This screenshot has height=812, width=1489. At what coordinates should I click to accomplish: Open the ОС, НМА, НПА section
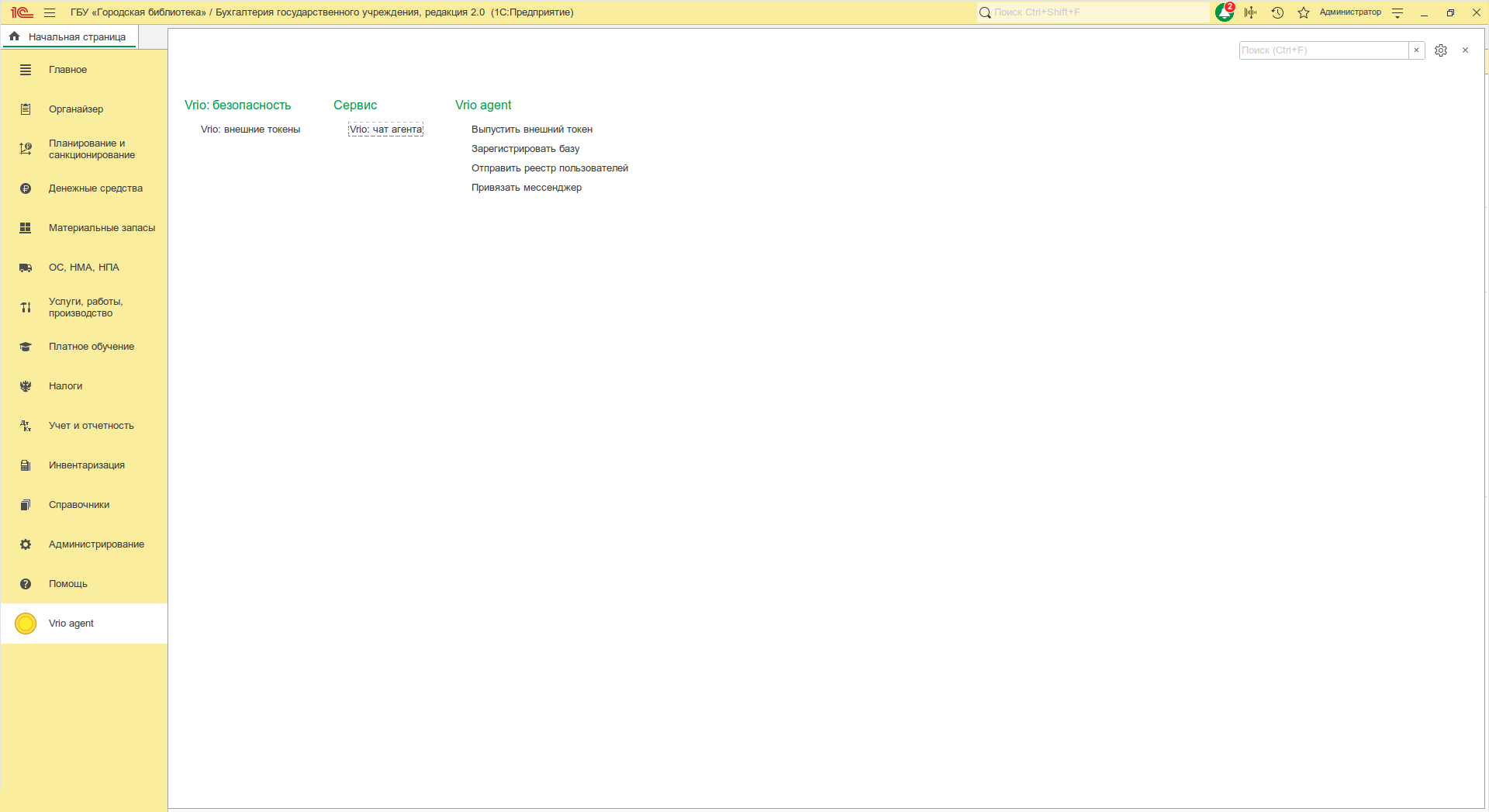click(x=84, y=268)
